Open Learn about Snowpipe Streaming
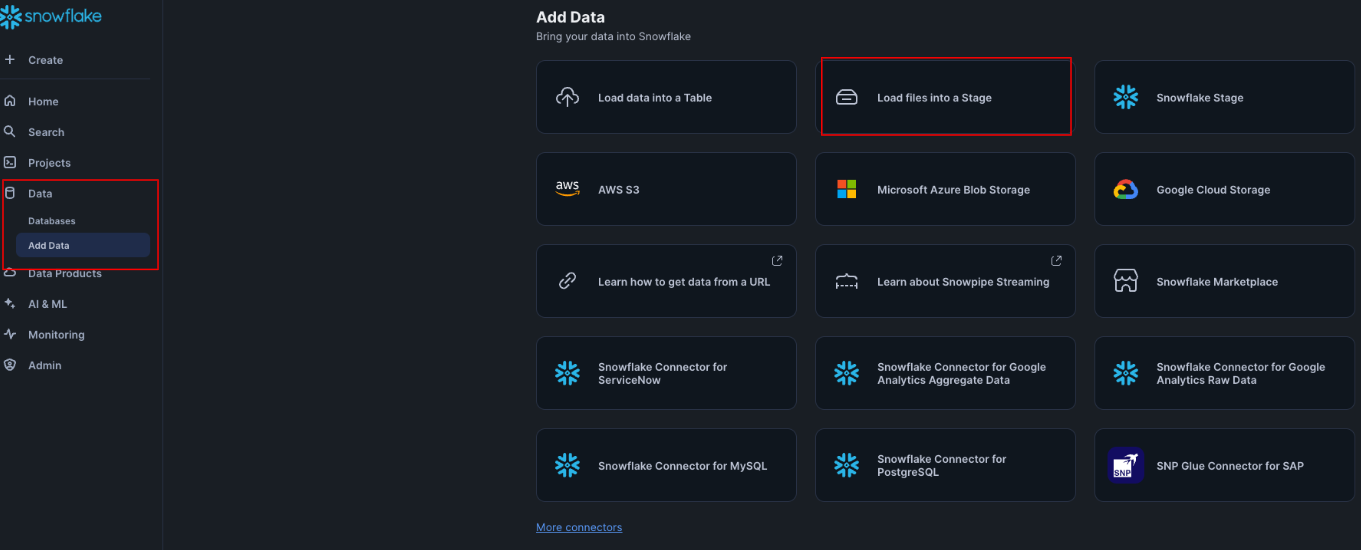This screenshot has width=1361, height=550. (x=945, y=281)
